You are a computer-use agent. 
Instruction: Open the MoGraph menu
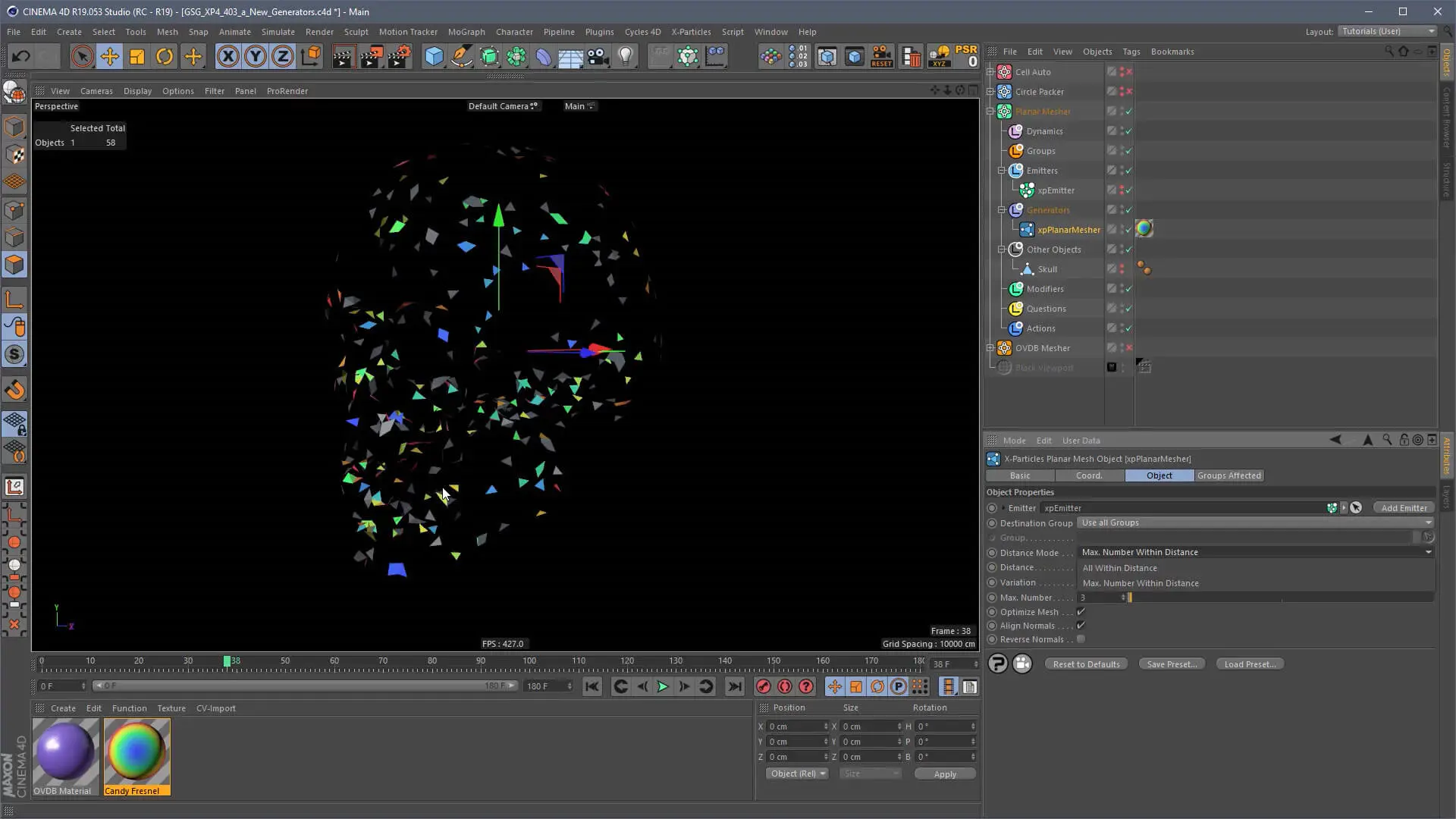coord(466,32)
